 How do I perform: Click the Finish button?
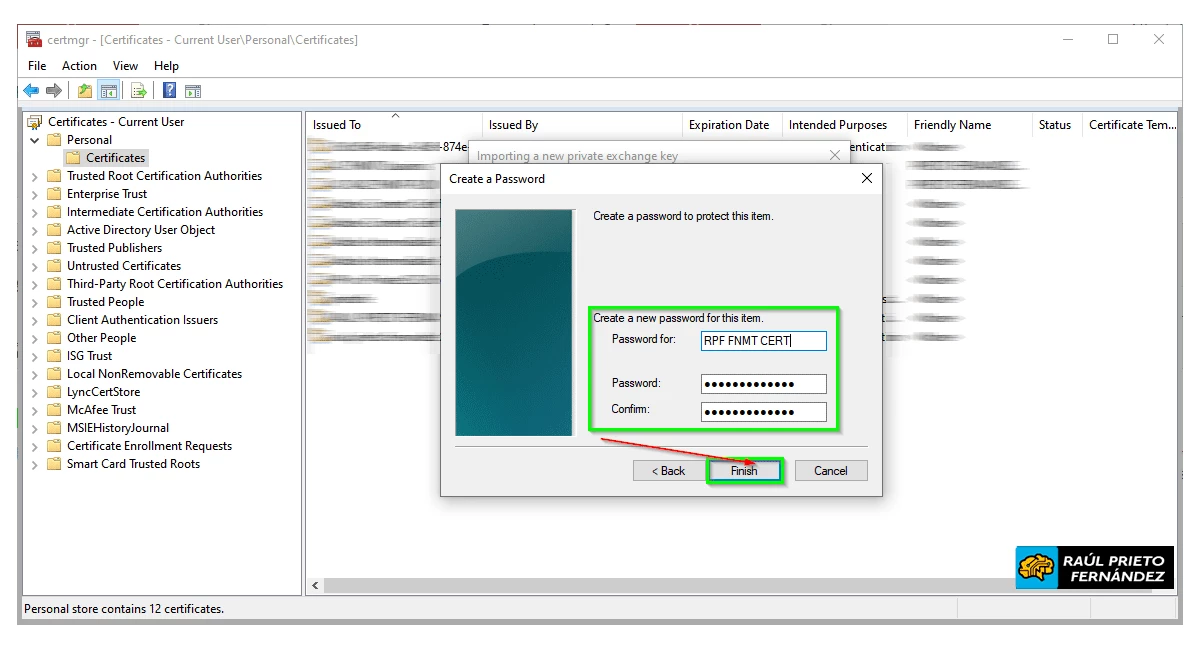(744, 471)
